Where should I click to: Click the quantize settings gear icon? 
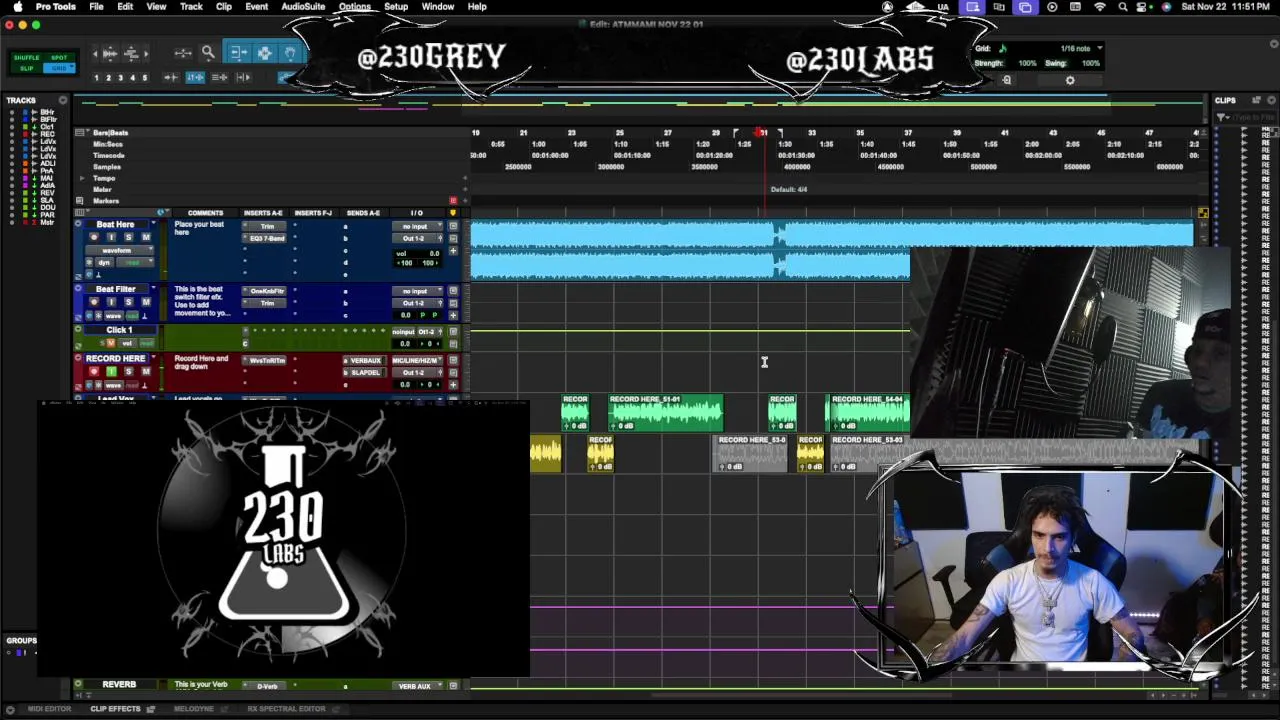pyautogui.click(x=1070, y=80)
